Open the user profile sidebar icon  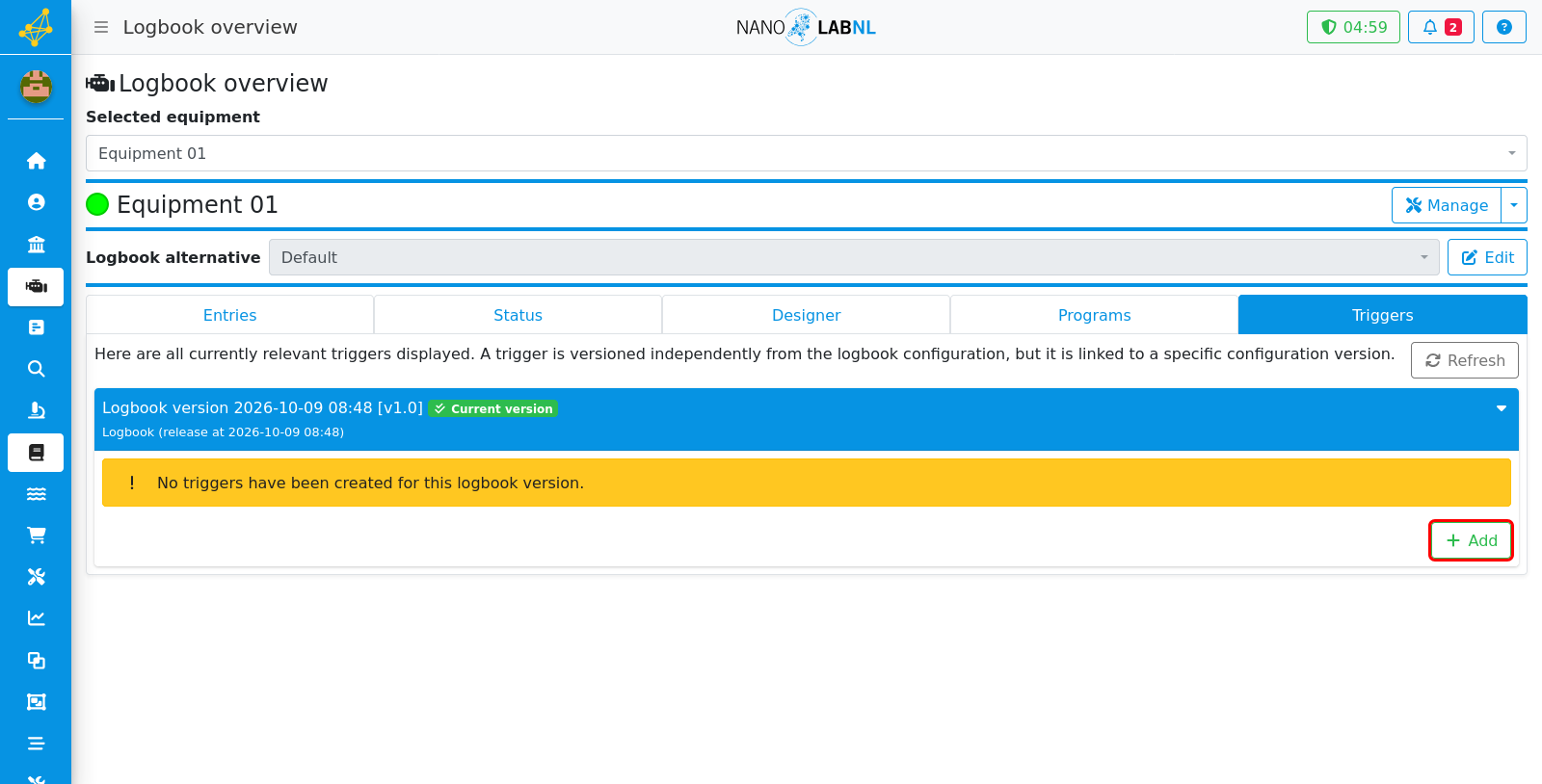coord(36,202)
